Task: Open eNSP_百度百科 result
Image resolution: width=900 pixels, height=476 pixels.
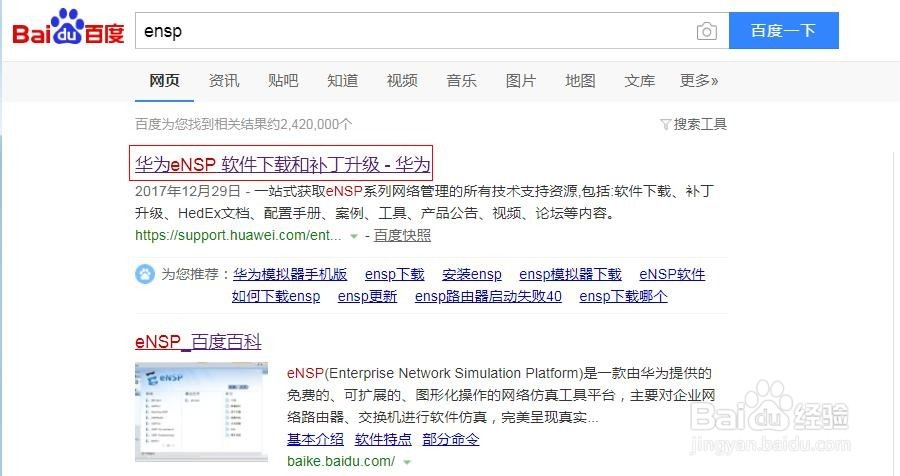Action: click(x=198, y=342)
